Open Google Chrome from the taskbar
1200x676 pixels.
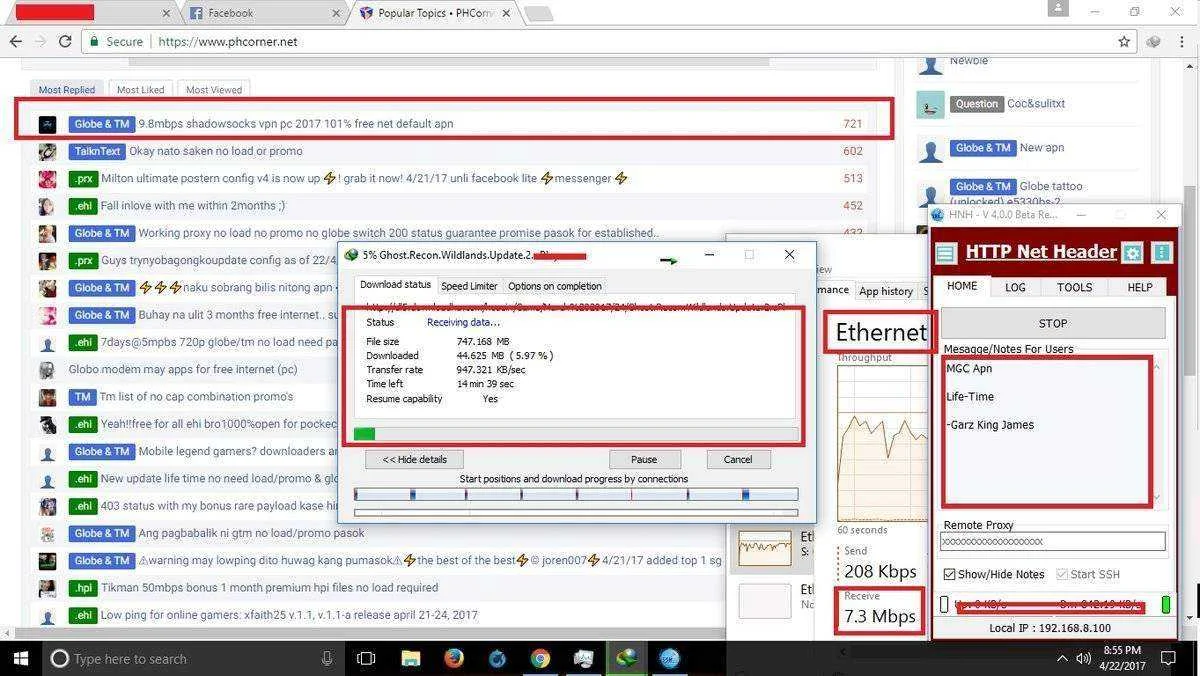click(540, 658)
